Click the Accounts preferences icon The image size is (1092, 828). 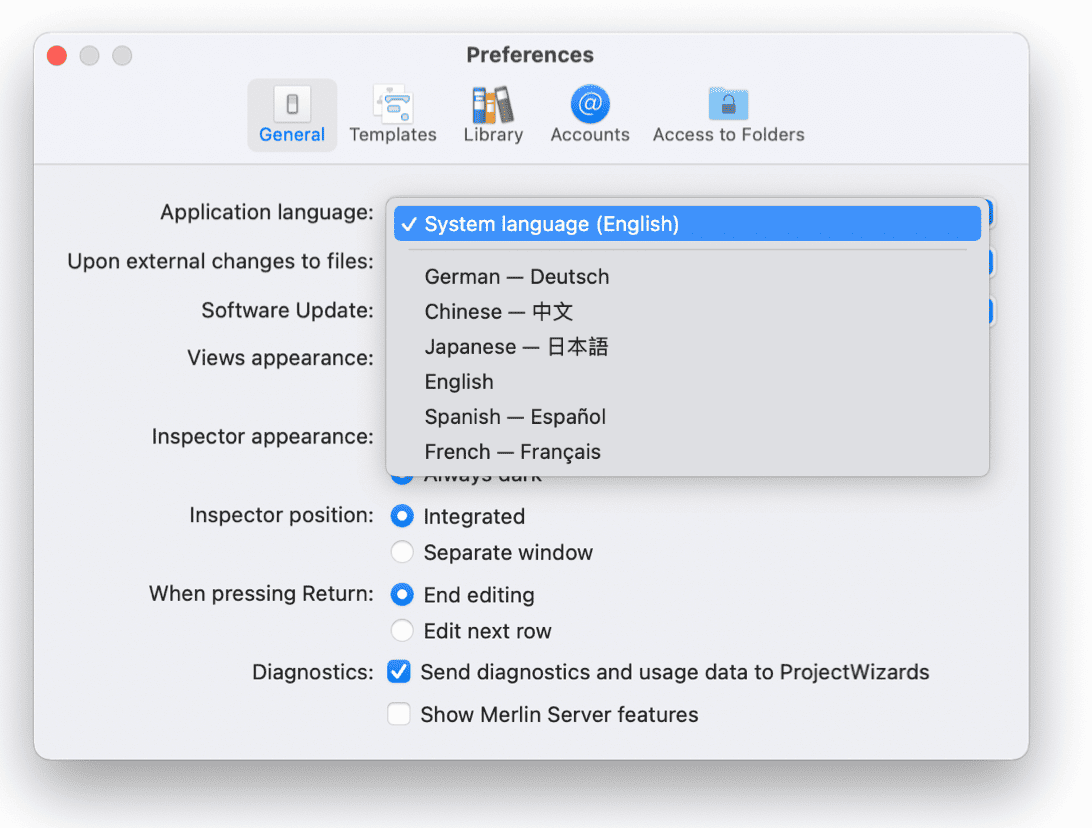[589, 113]
